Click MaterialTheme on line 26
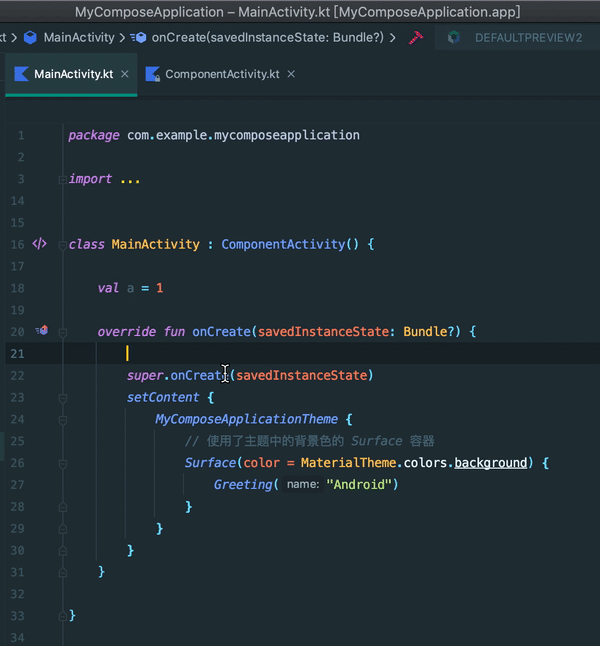This screenshot has width=600, height=646. [348, 463]
